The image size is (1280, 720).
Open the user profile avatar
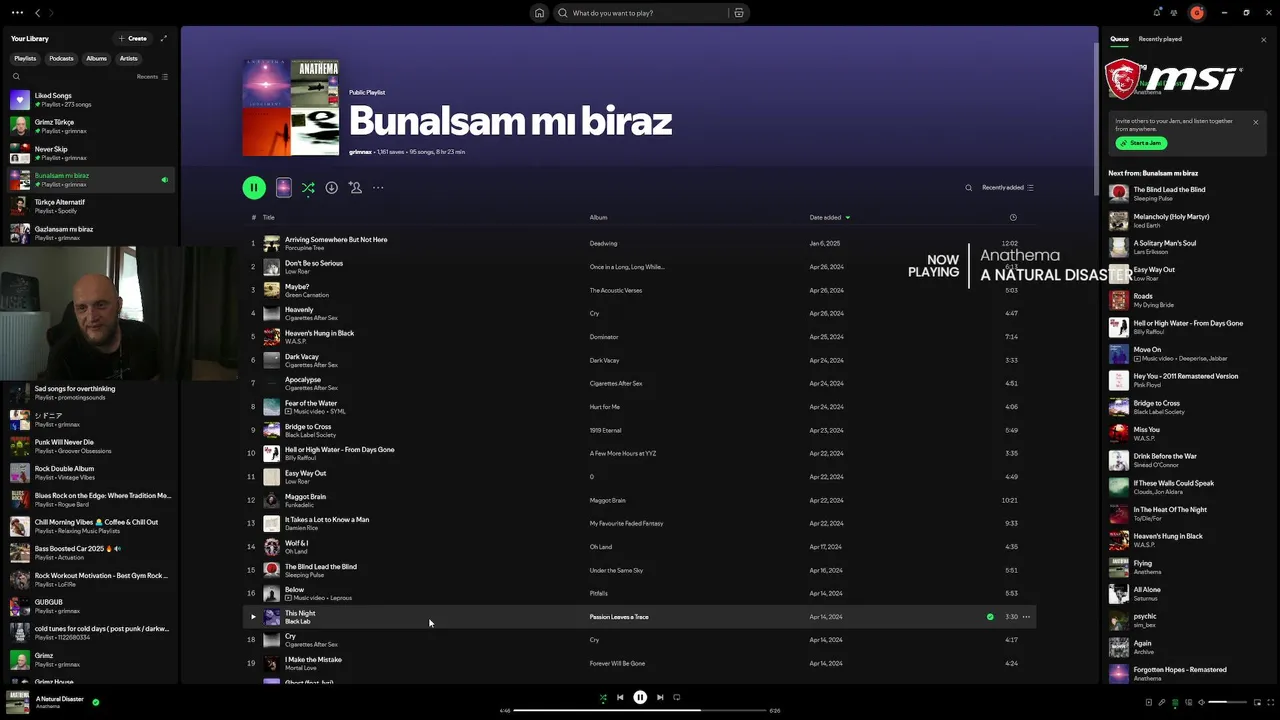tap(1197, 13)
